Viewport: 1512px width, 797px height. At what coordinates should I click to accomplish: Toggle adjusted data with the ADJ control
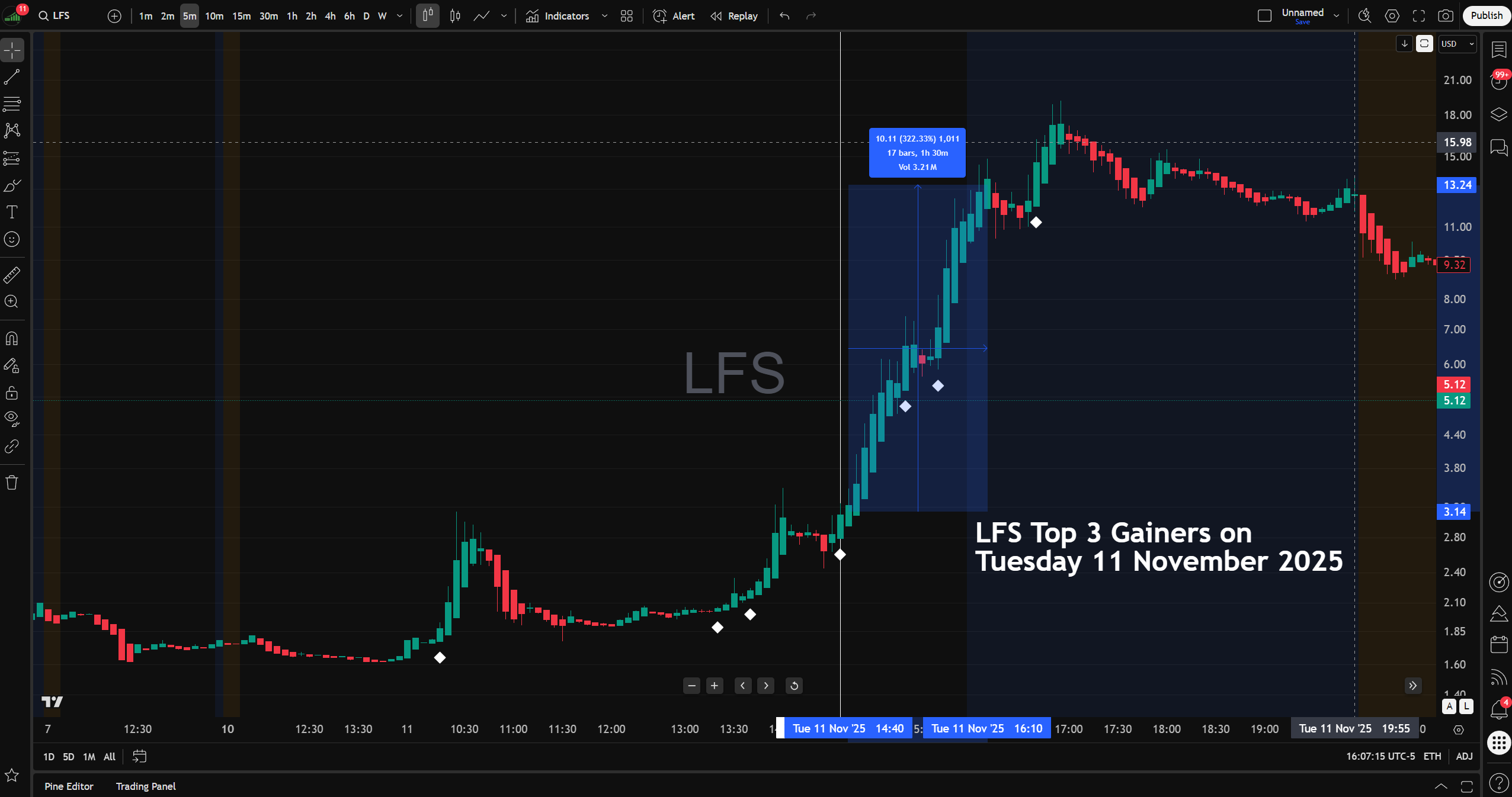click(1463, 756)
